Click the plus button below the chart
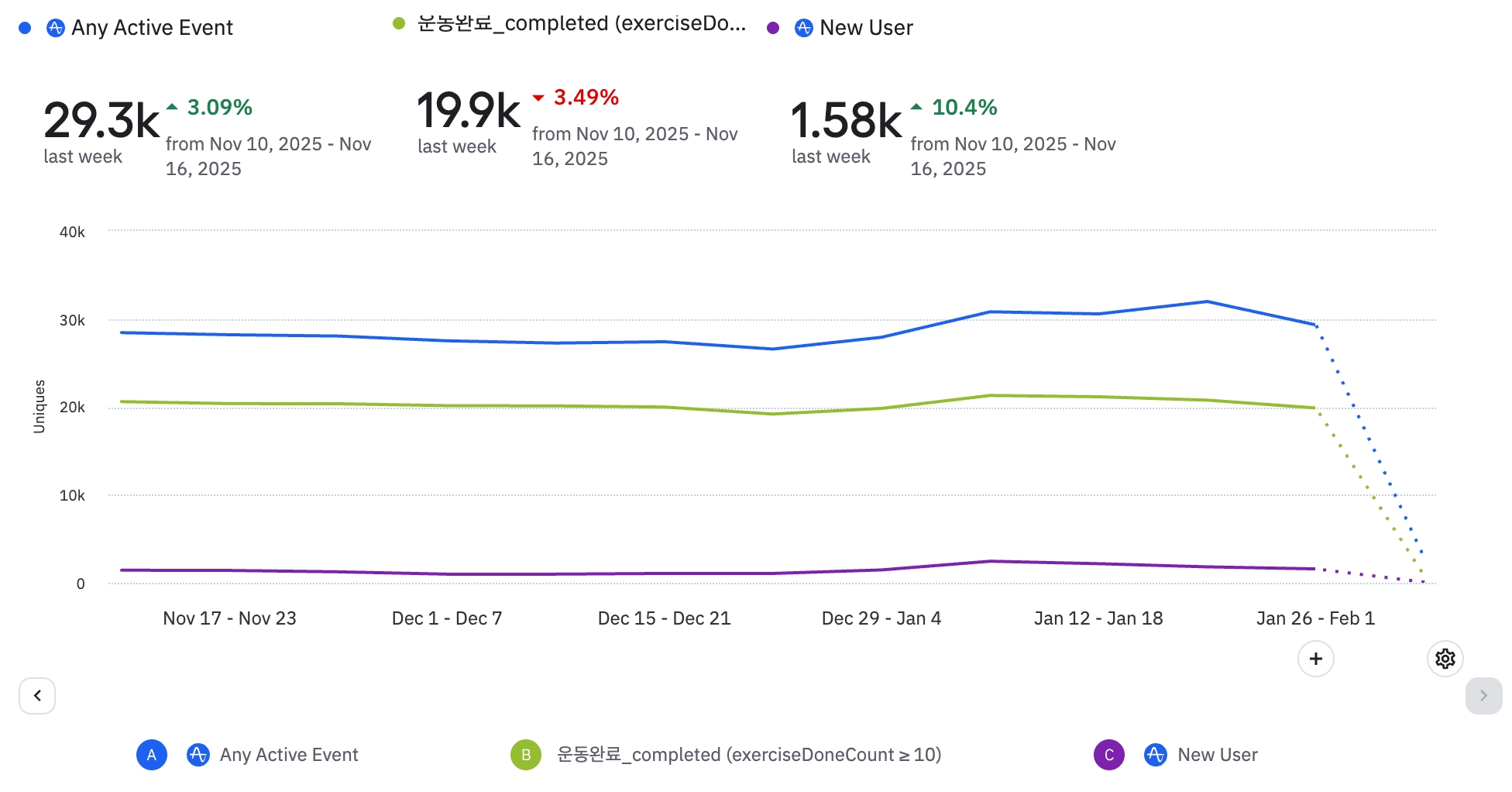The image size is (1512, 792). [1315, 659]
